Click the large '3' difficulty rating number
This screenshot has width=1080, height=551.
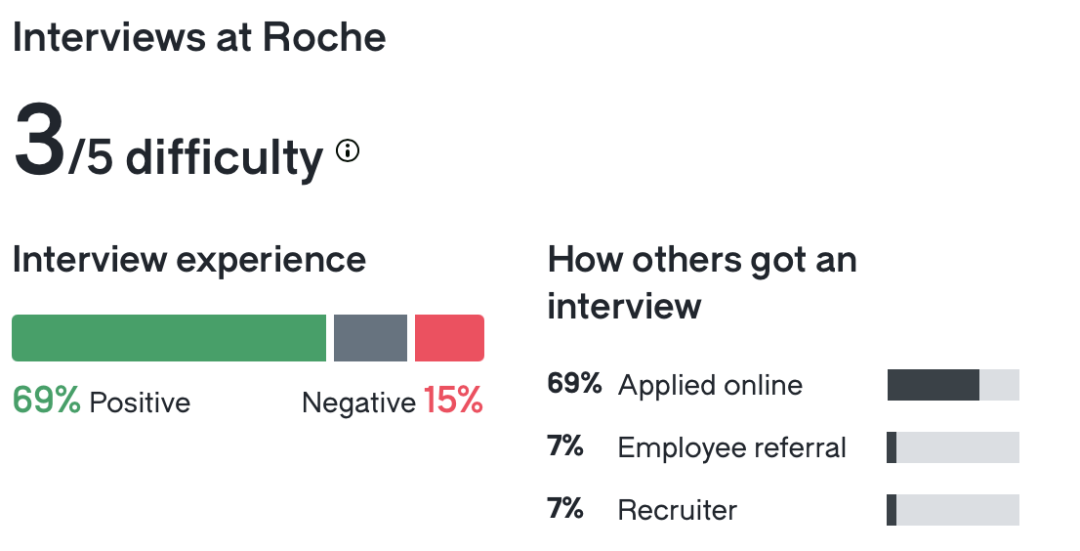tap(38, 141)
